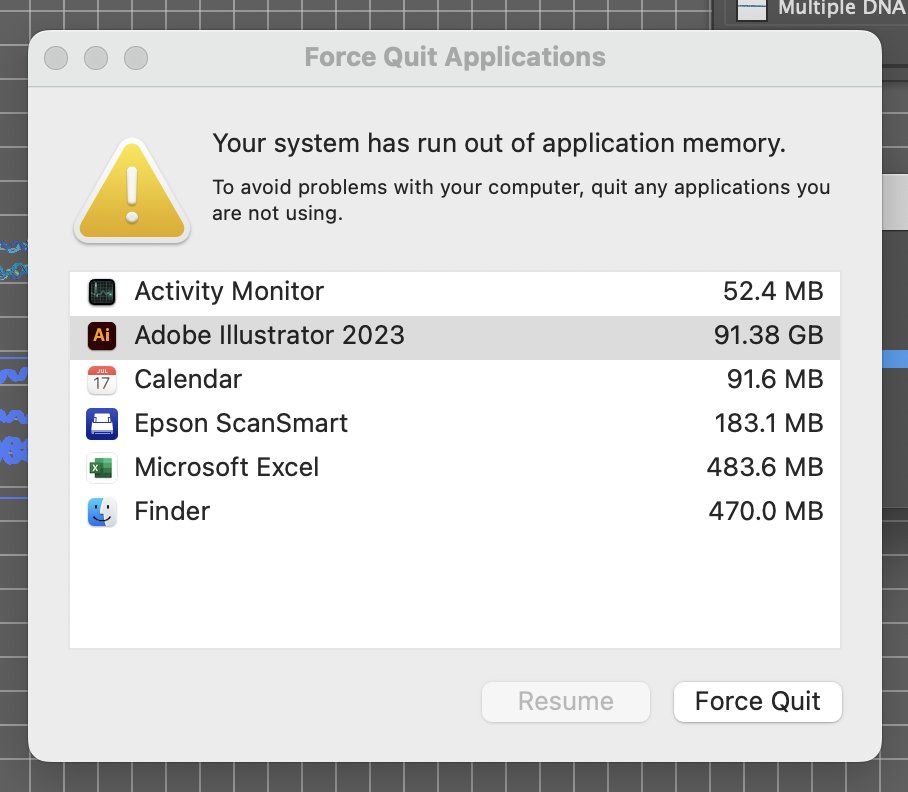
Task: Click the 183.1 MB memory value
Action: (768, 423)
